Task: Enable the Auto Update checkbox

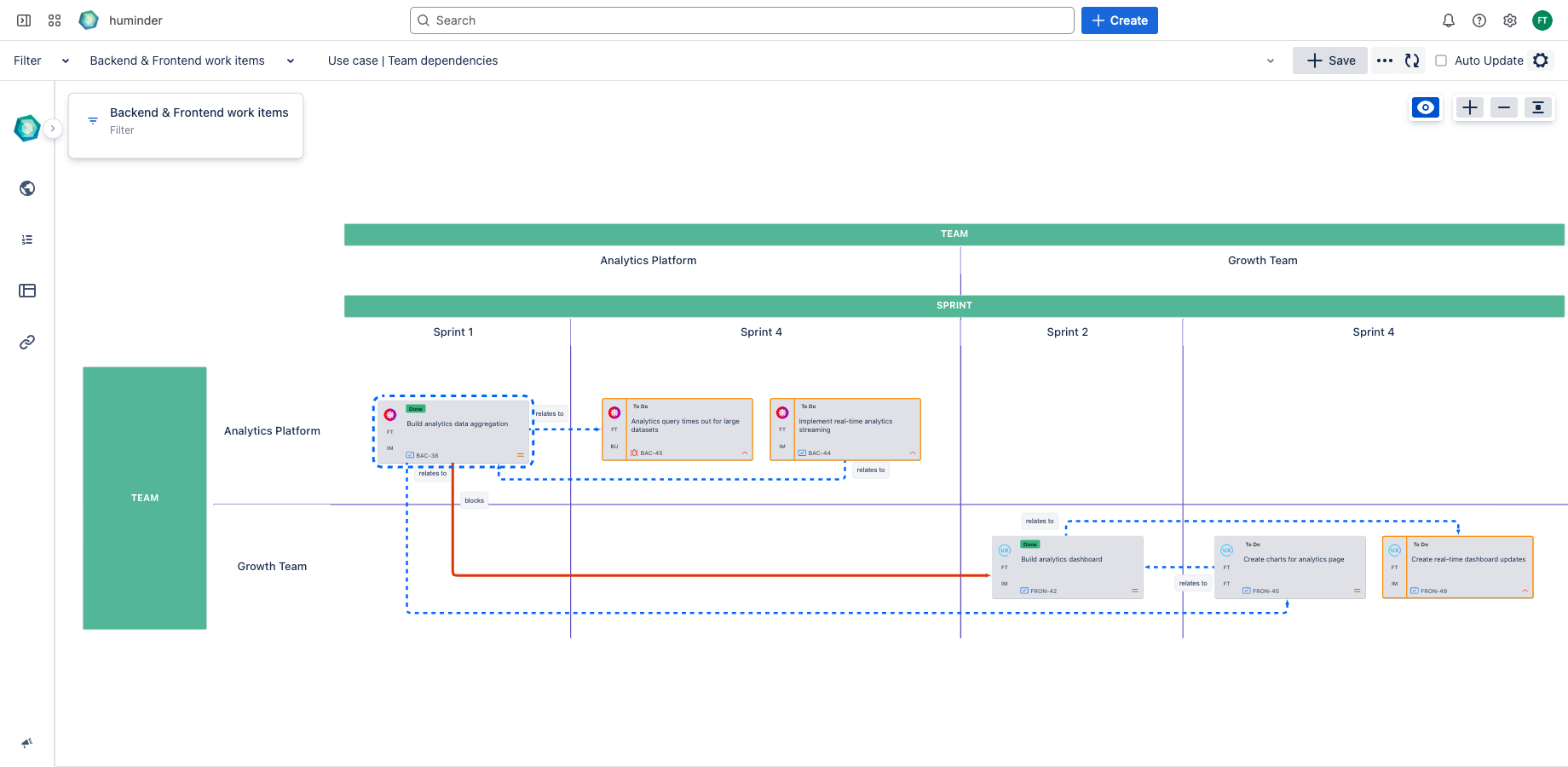Action: coord(1441,61)
